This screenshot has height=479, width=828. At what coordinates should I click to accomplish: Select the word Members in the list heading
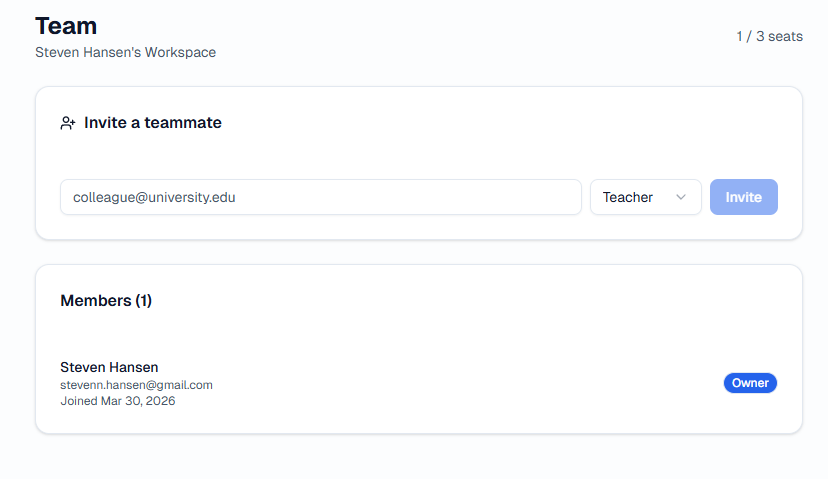coord(95,300)
